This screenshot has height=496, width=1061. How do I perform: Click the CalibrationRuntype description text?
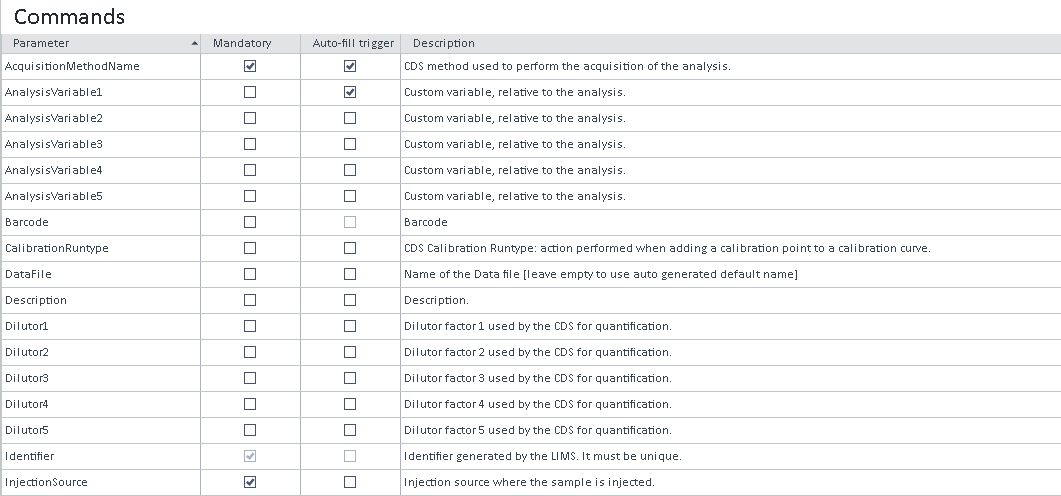(x=667, y=248)
